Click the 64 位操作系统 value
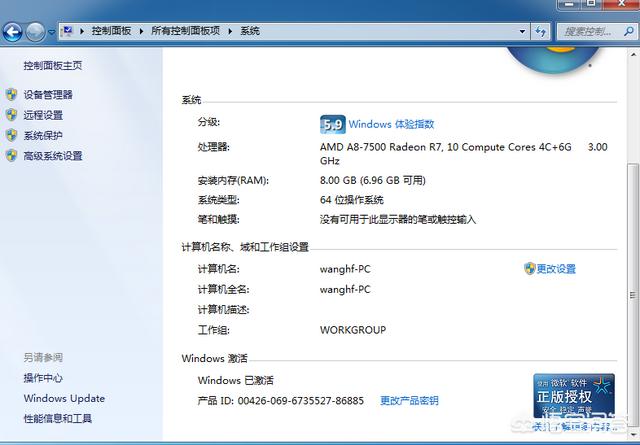 352,200
